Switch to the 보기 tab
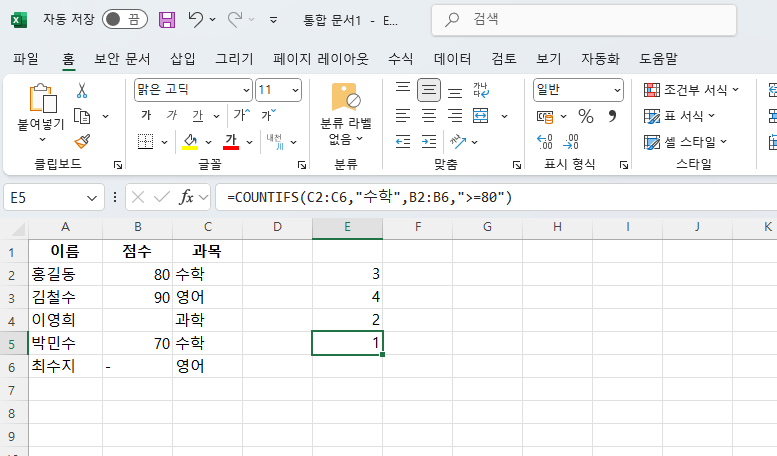This screenshot has width=777, height=456. [549, 59]
